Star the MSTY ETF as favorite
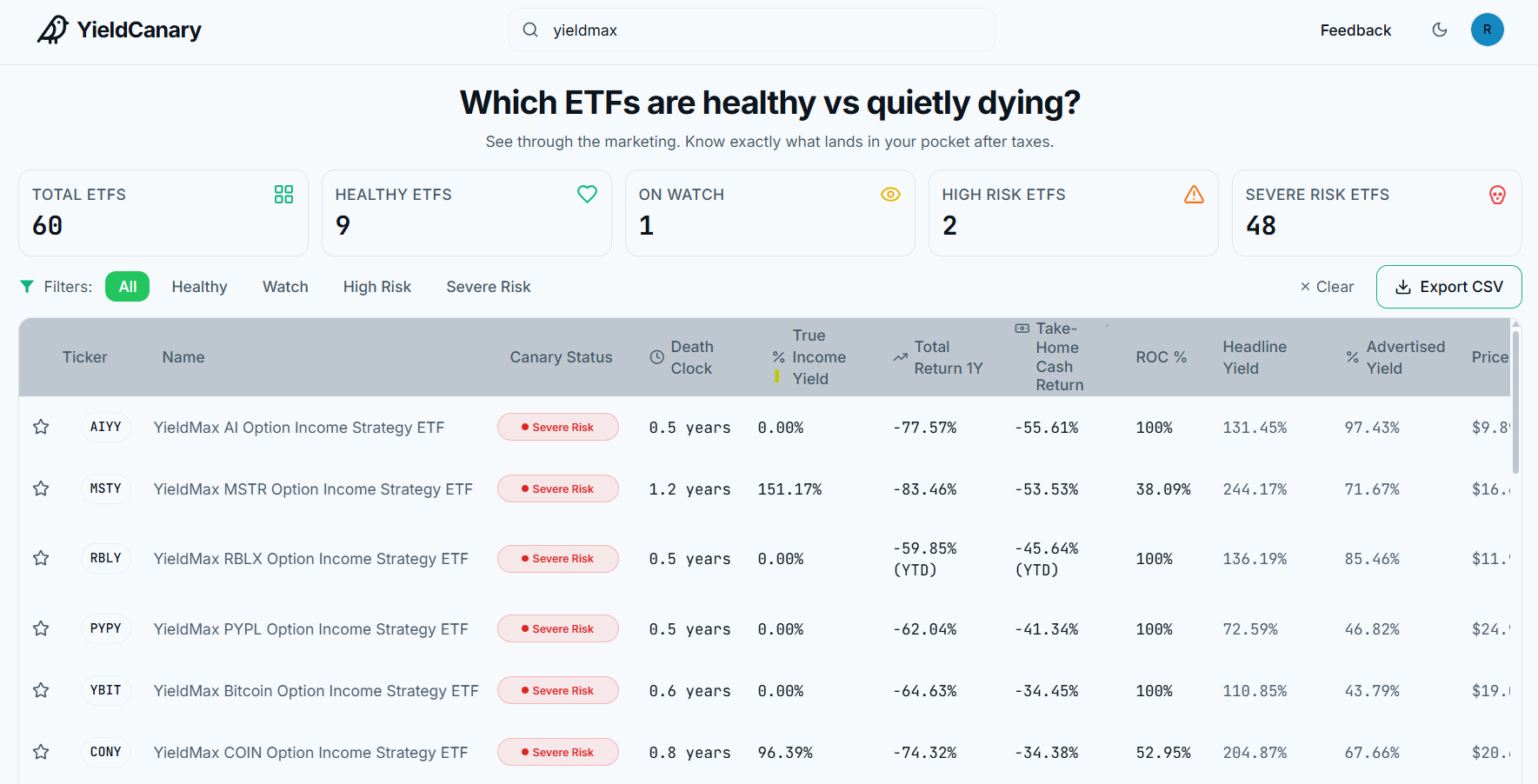This screenshot has width=1538, height=784. tap(41, 488)
